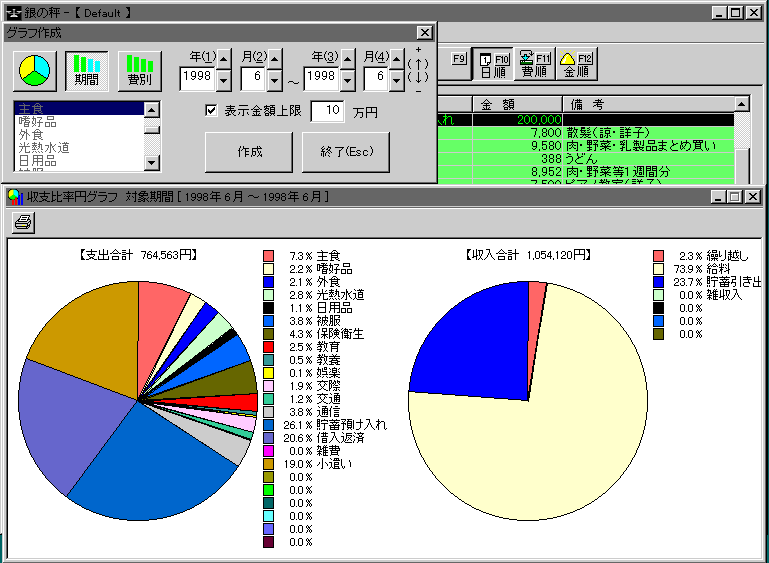Select 日用品 in the category list
Image resolution: width=769 pixels, height=563 pixels.
point(79,160)
